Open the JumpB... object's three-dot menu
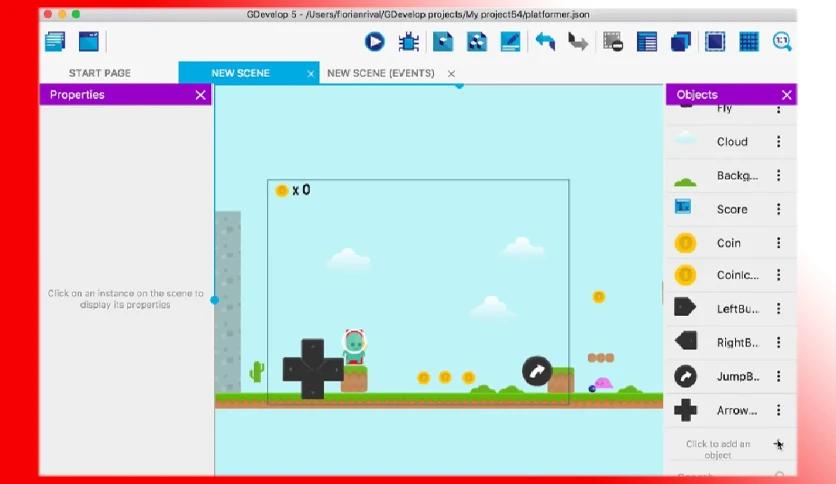The height and width of the screenshot is (484, 836). tap(778, 376)
